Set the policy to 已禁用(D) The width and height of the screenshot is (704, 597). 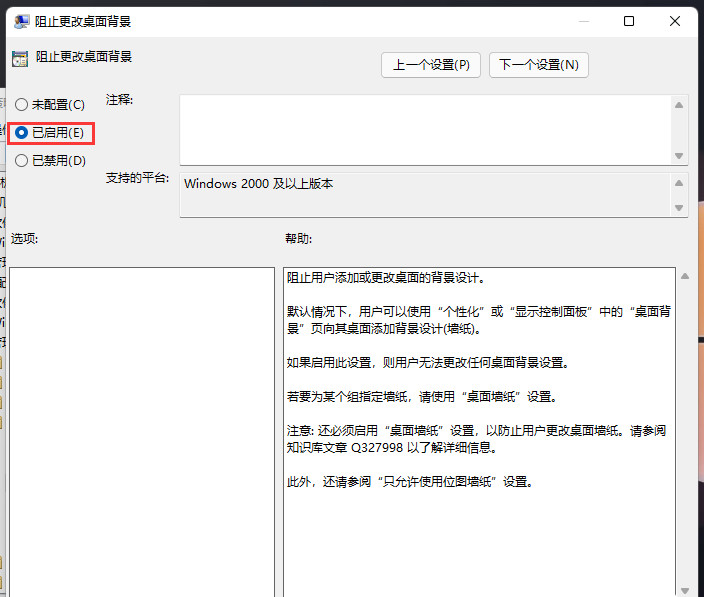coord(22,160)
